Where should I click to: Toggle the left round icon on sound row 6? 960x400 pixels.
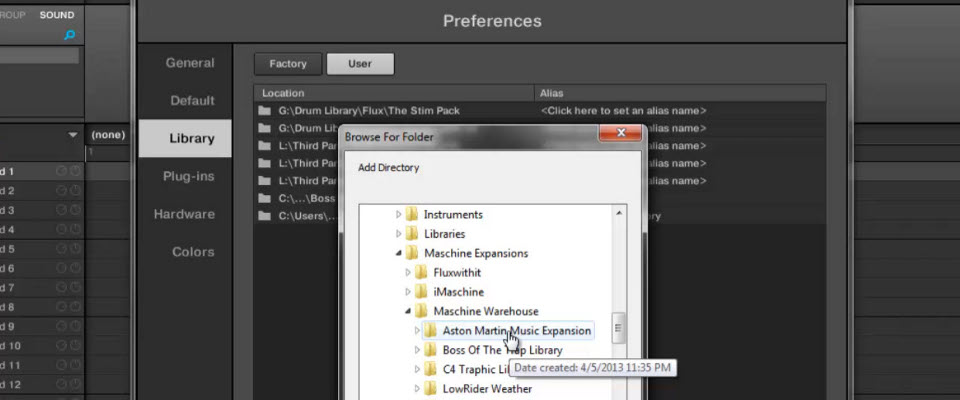point(61,268)
